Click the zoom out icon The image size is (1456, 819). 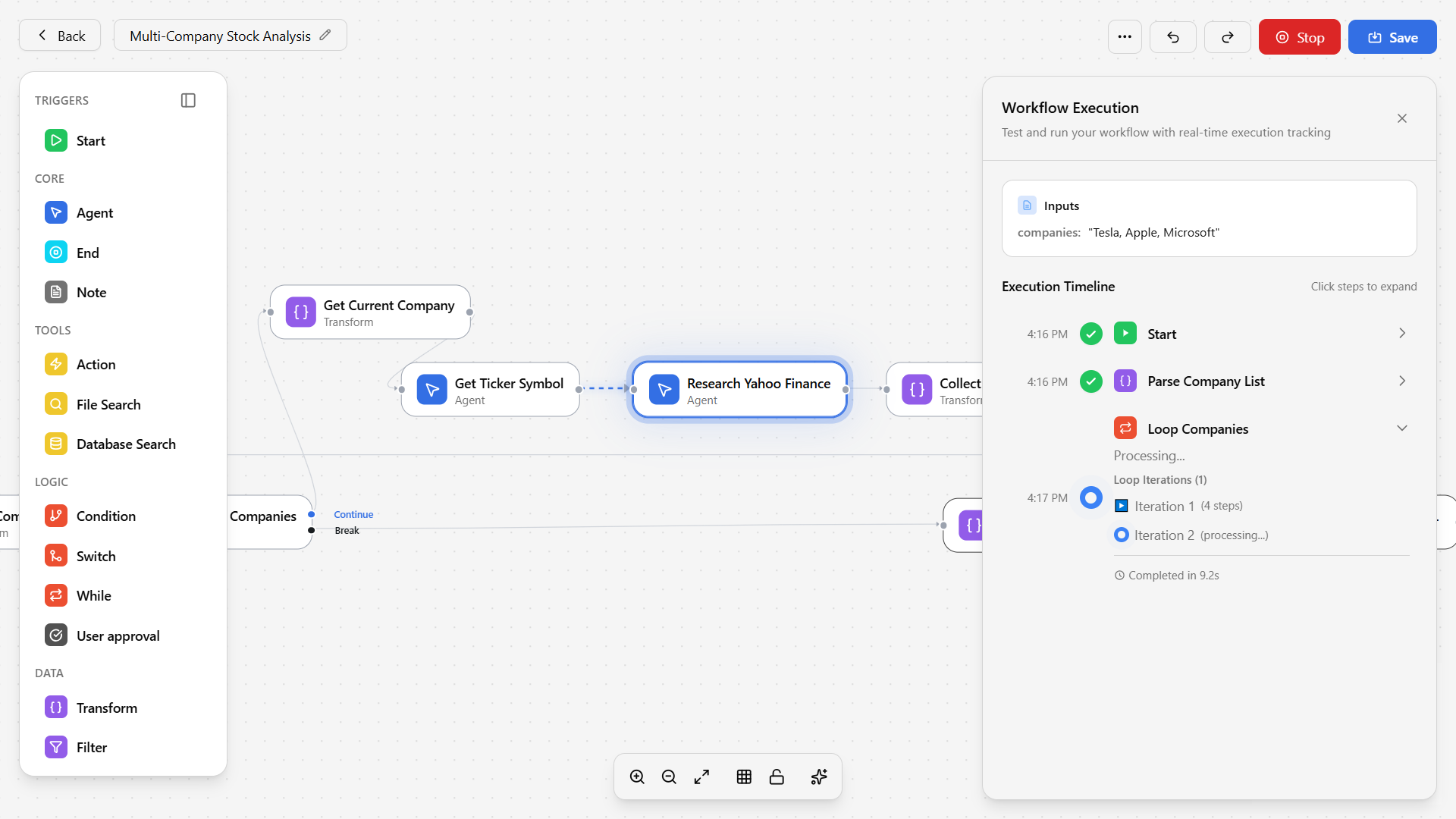click(x=669, y=777)
